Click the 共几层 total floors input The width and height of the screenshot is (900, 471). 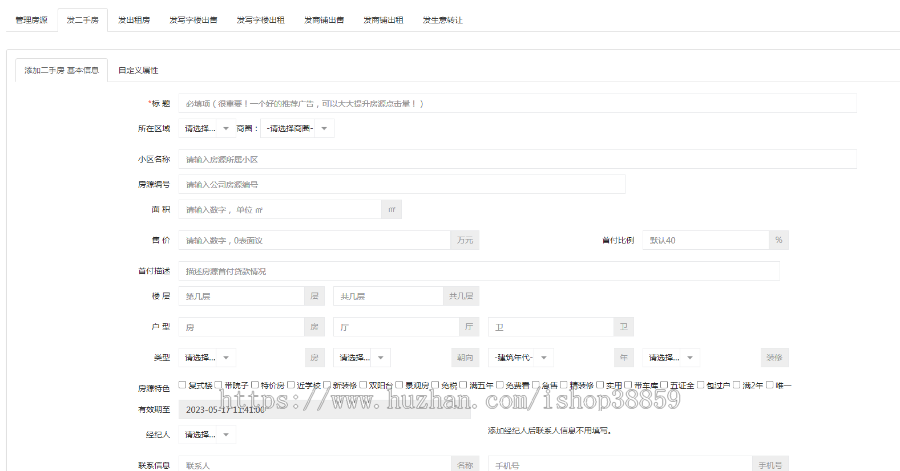(x=387, y=296)
